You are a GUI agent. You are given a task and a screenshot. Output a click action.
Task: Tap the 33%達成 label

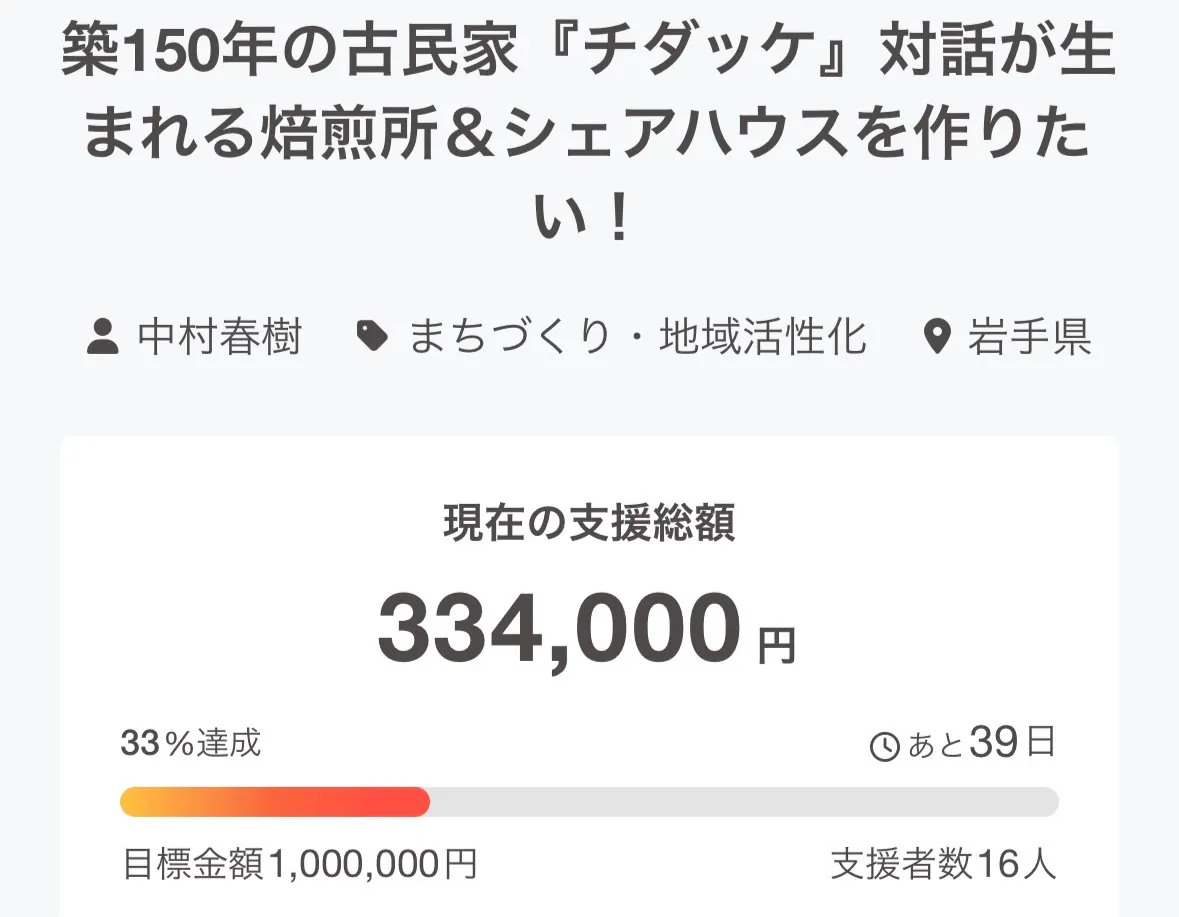coord(190,744)
